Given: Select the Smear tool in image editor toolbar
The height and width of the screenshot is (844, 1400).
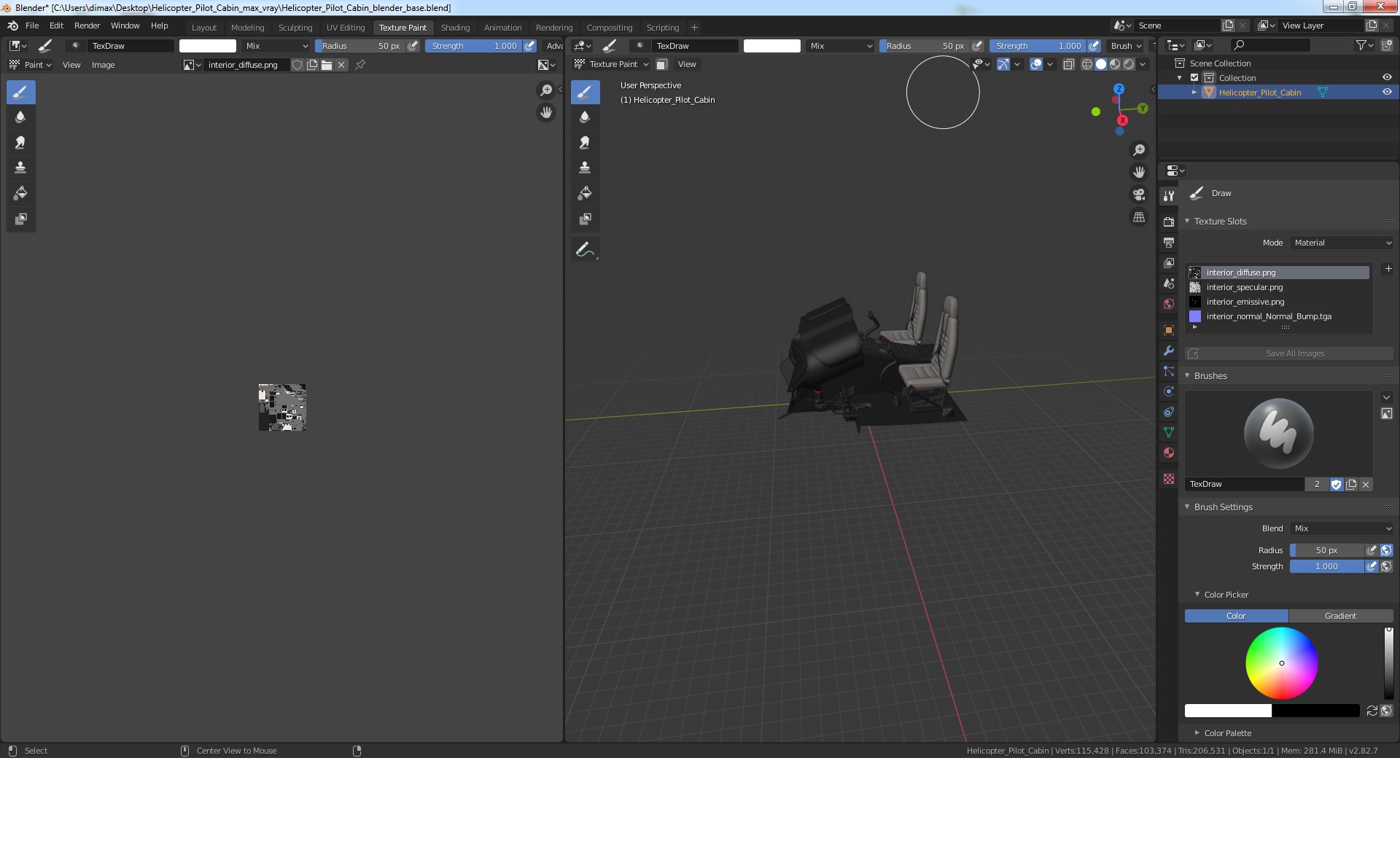Looking at the screenshot, I should (20, 142).
